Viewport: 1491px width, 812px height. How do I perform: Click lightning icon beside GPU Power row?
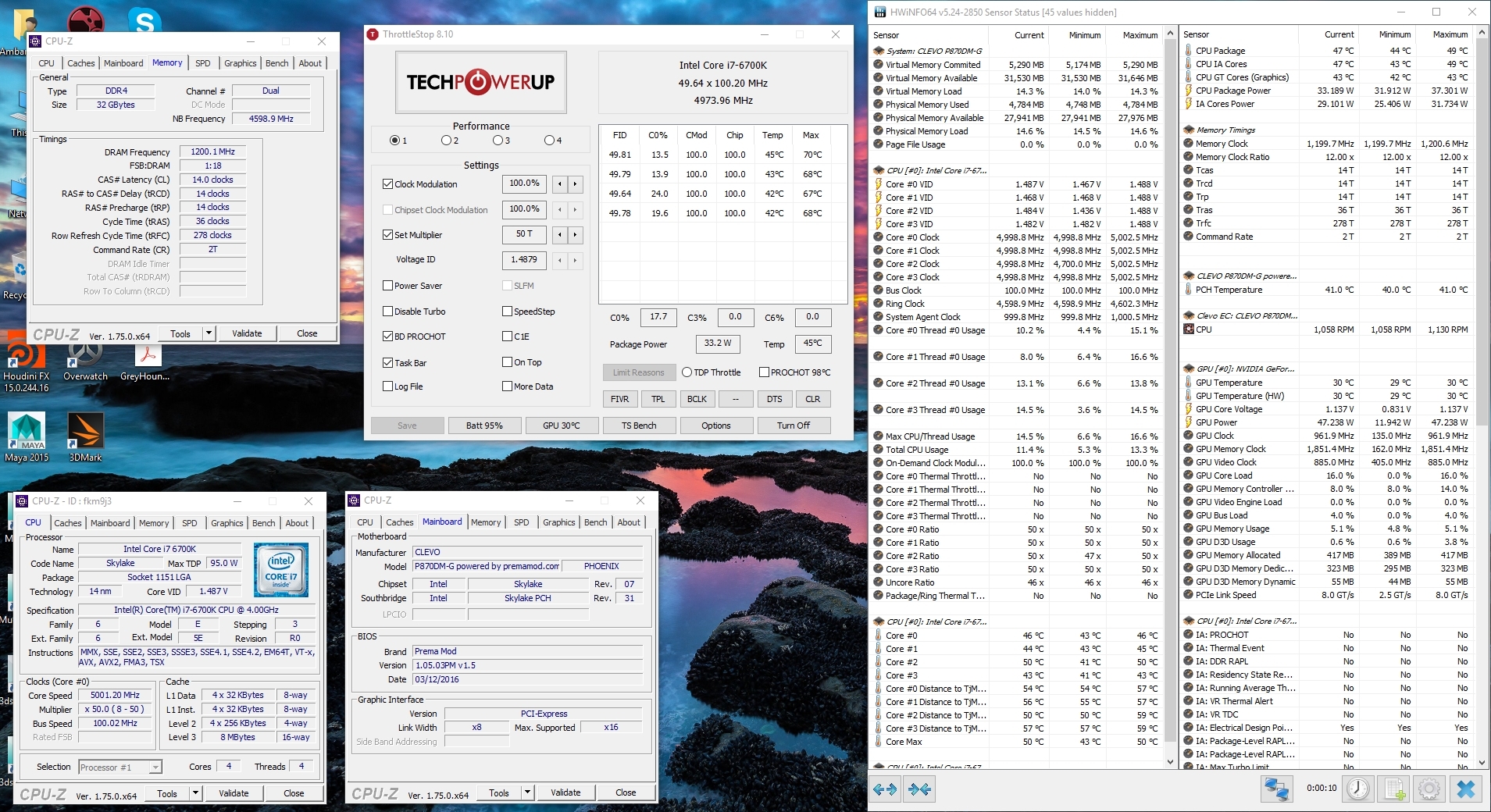1189,422
